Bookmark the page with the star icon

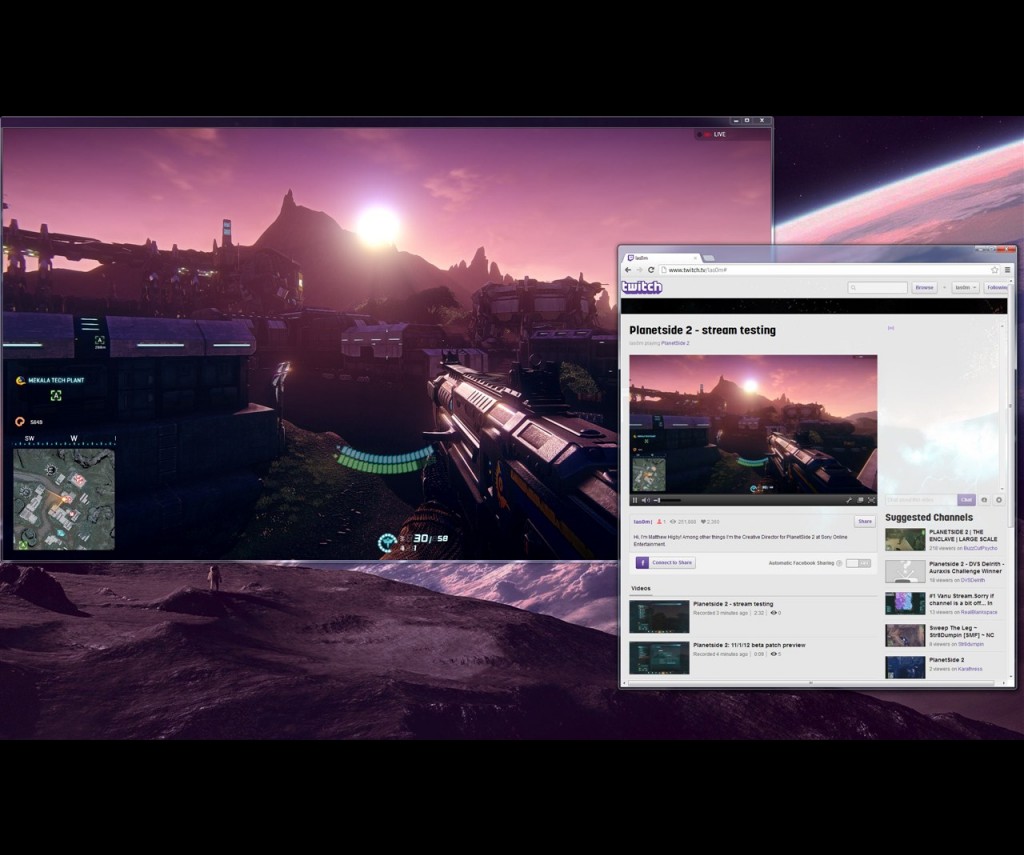[x=993, y=270]
